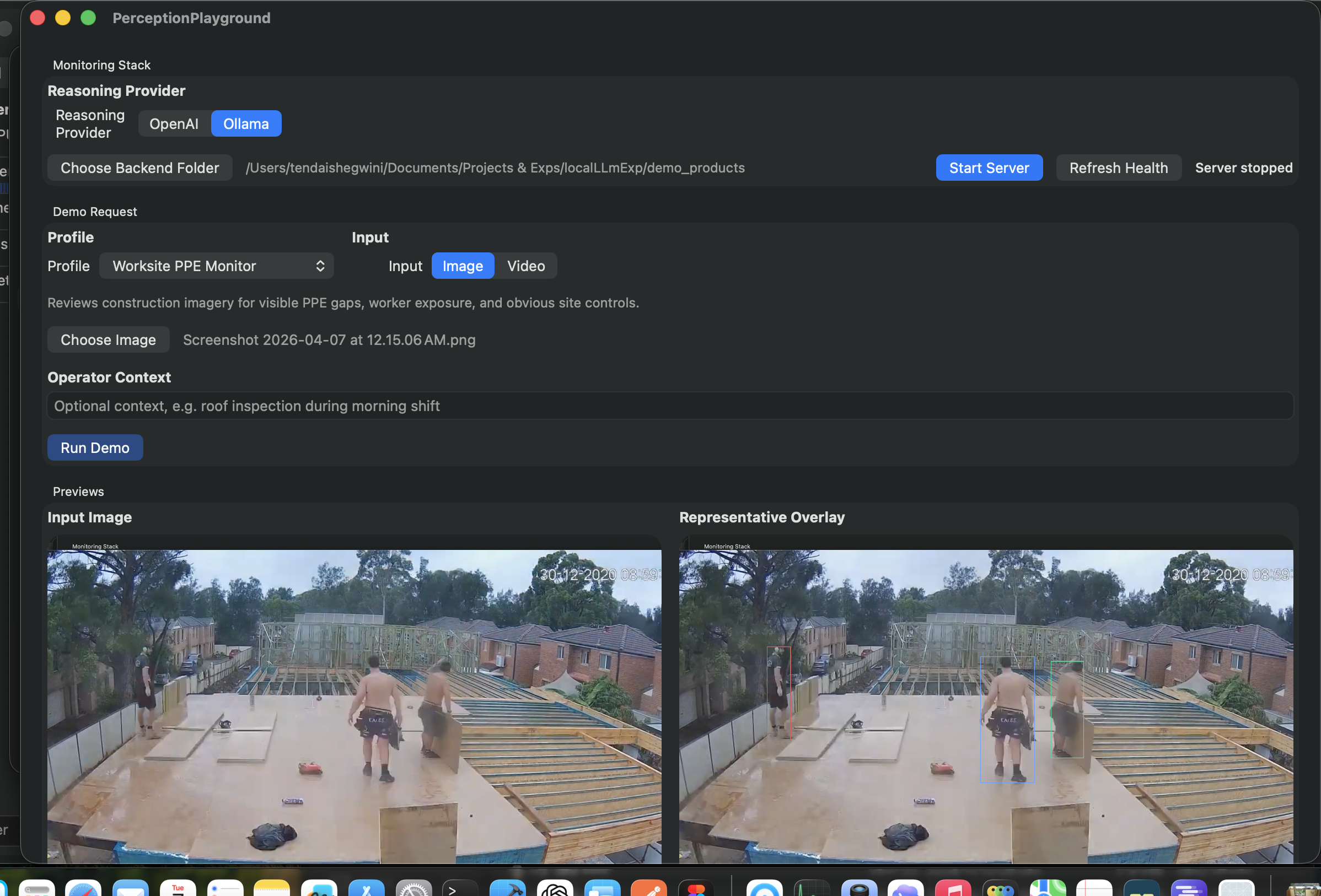The image size is (1321, 896).
Task: Launch Xcode from the dock
Action: (x=508, y=889)
